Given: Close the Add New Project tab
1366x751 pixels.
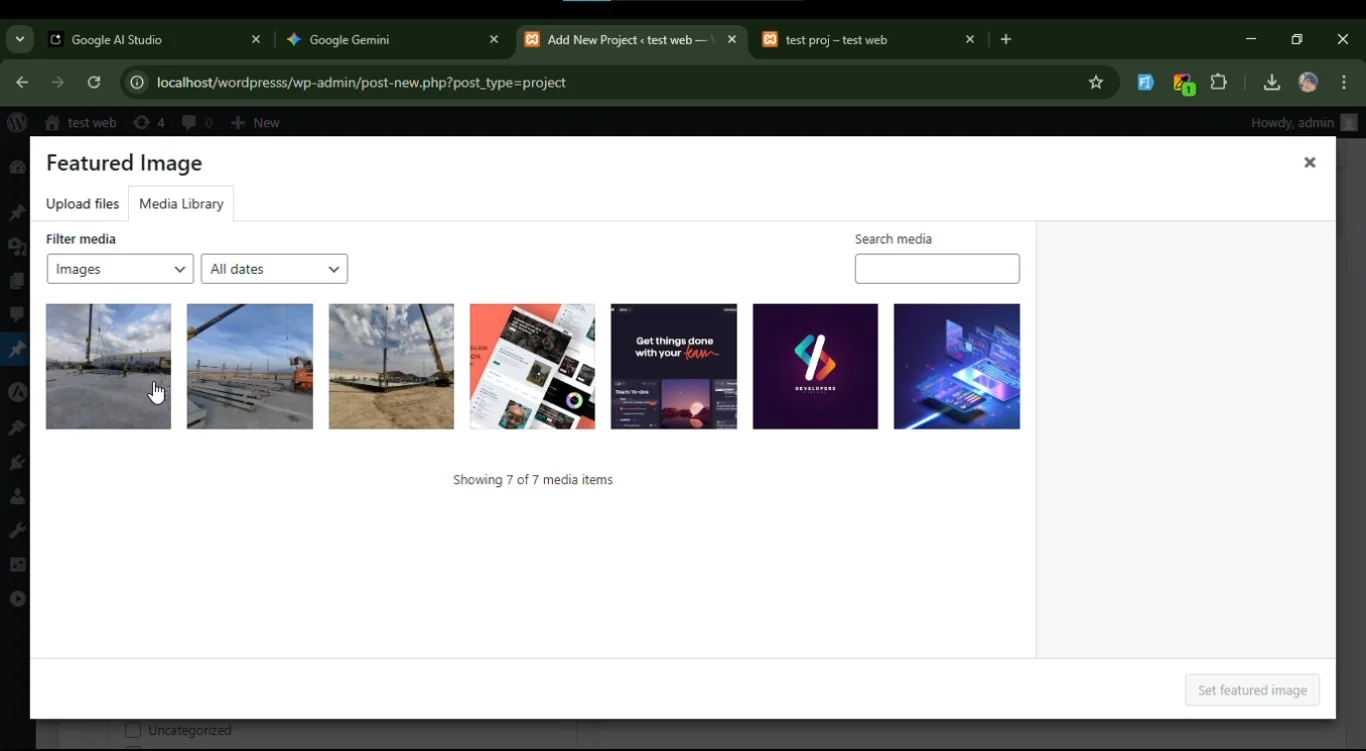Looking at the screenshot, I should (x=732, y=40).
